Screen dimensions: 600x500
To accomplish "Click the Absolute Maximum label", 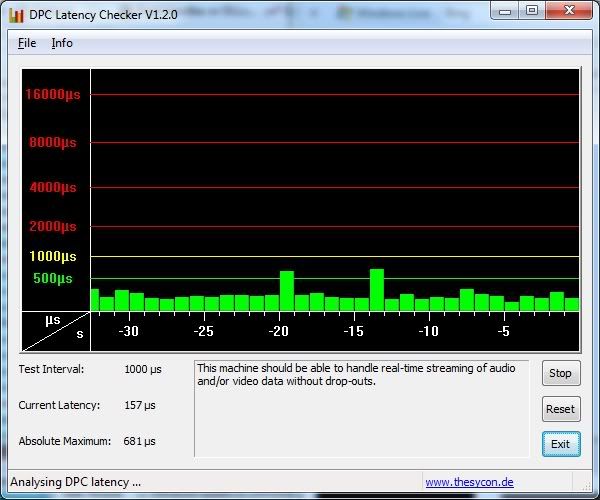I will 65,441.
